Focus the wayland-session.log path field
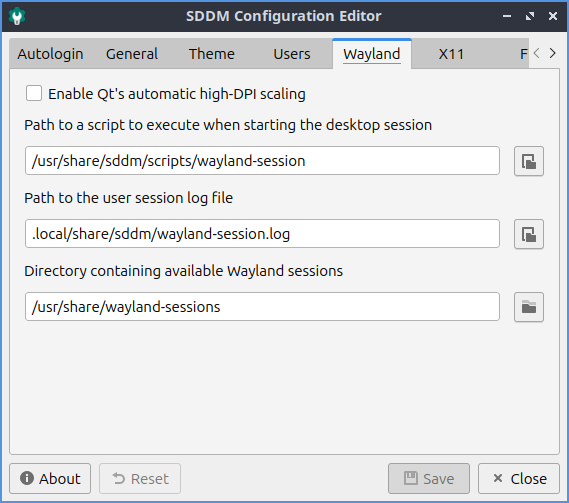This screenshot has width=569, height=503. tap(262, 234)
